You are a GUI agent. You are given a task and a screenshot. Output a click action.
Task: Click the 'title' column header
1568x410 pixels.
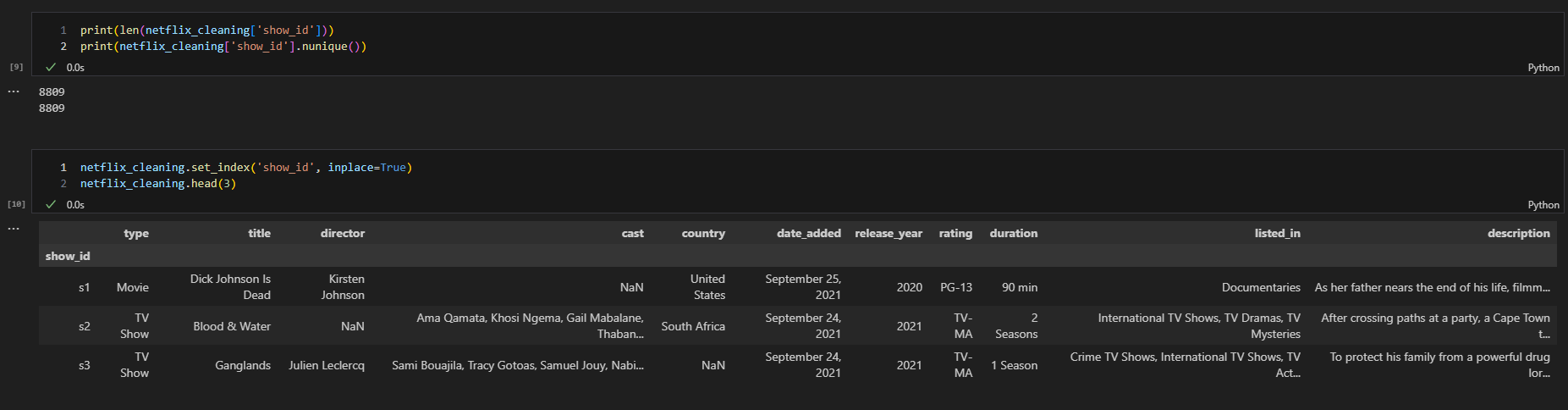pyautogui.click(x=259, y=233)
